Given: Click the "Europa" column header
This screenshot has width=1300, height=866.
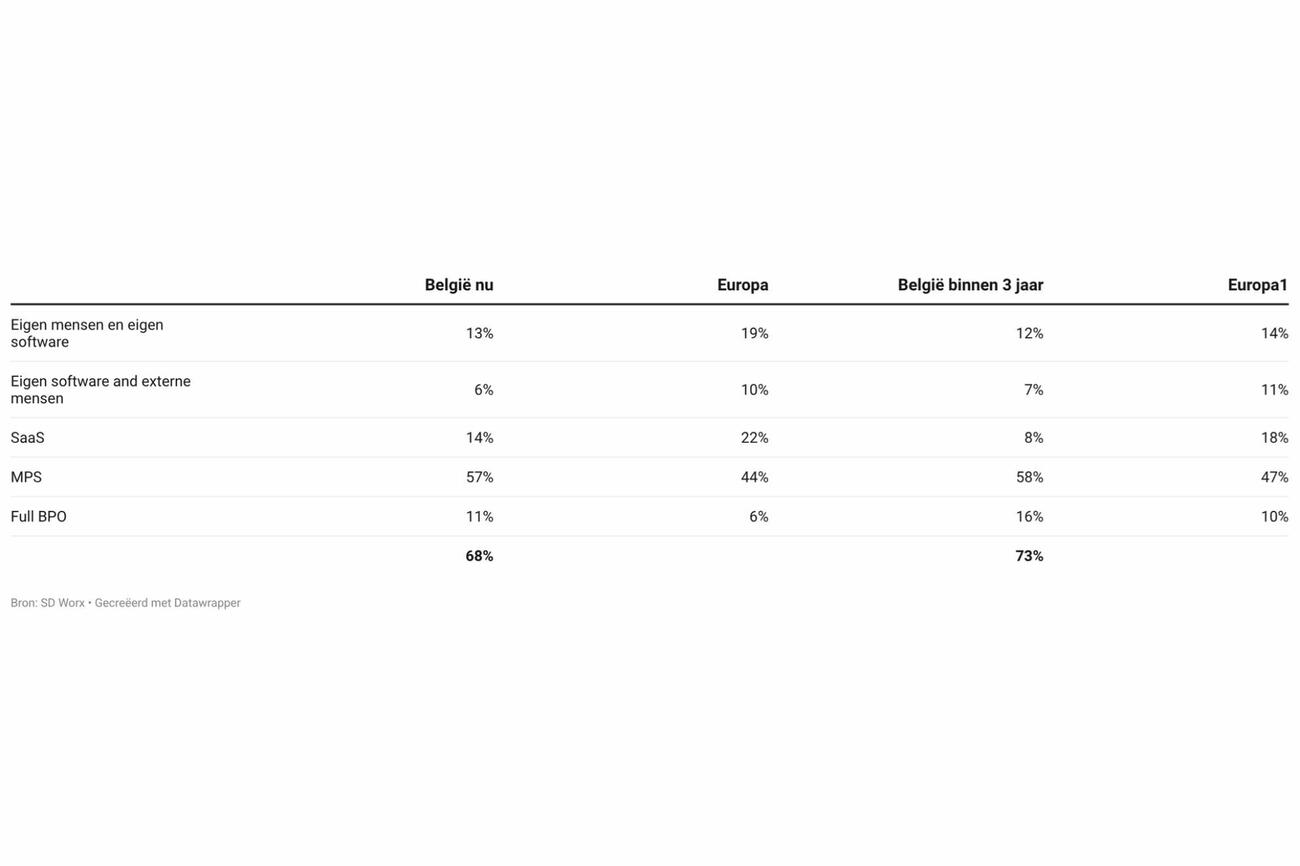Looking at the screenshot, I should pos(743,285).
